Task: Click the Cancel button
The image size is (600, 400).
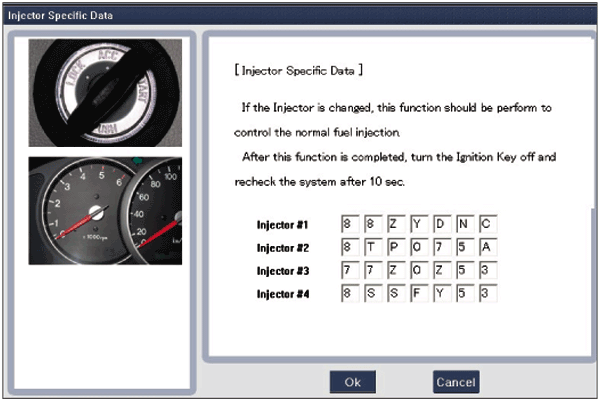Action: tap(456, 382)
